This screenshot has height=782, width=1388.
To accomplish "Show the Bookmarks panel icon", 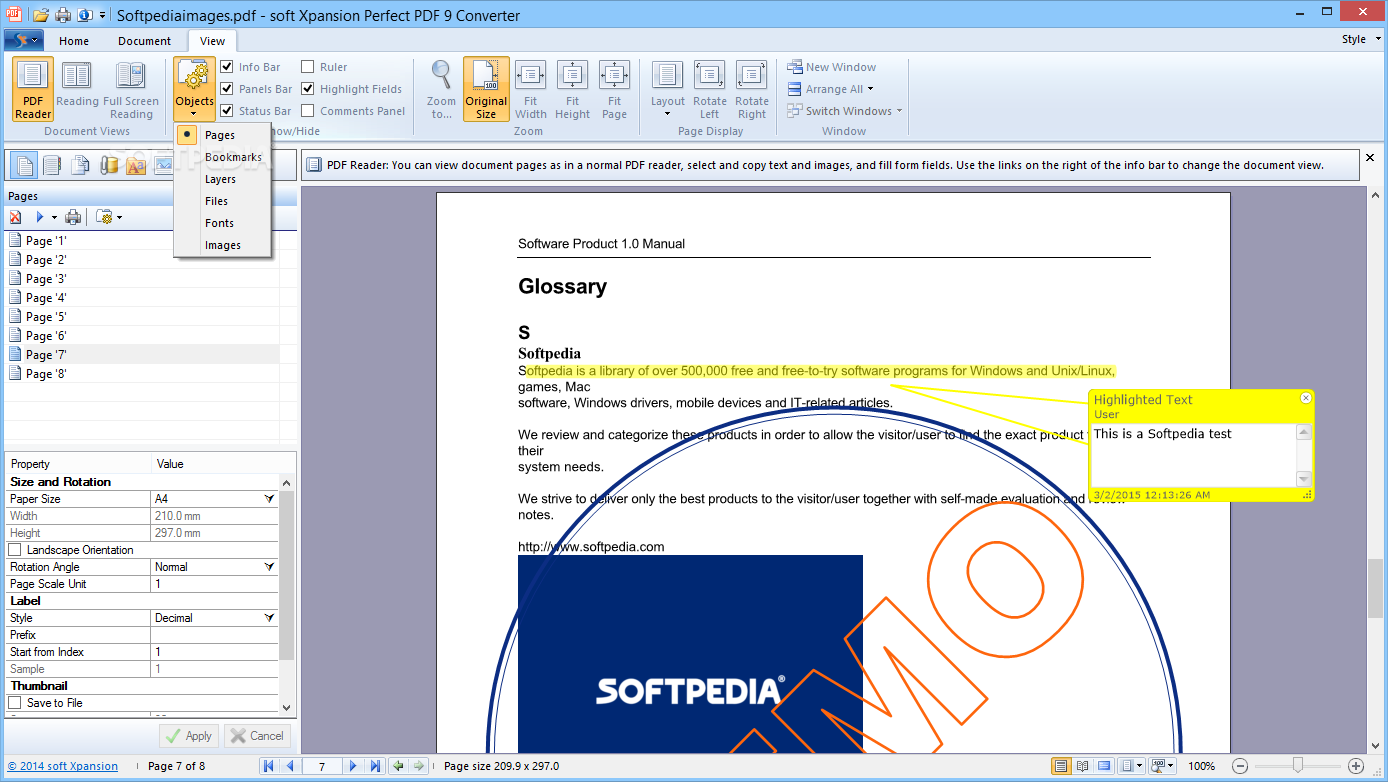I will [x=53, y=165].
